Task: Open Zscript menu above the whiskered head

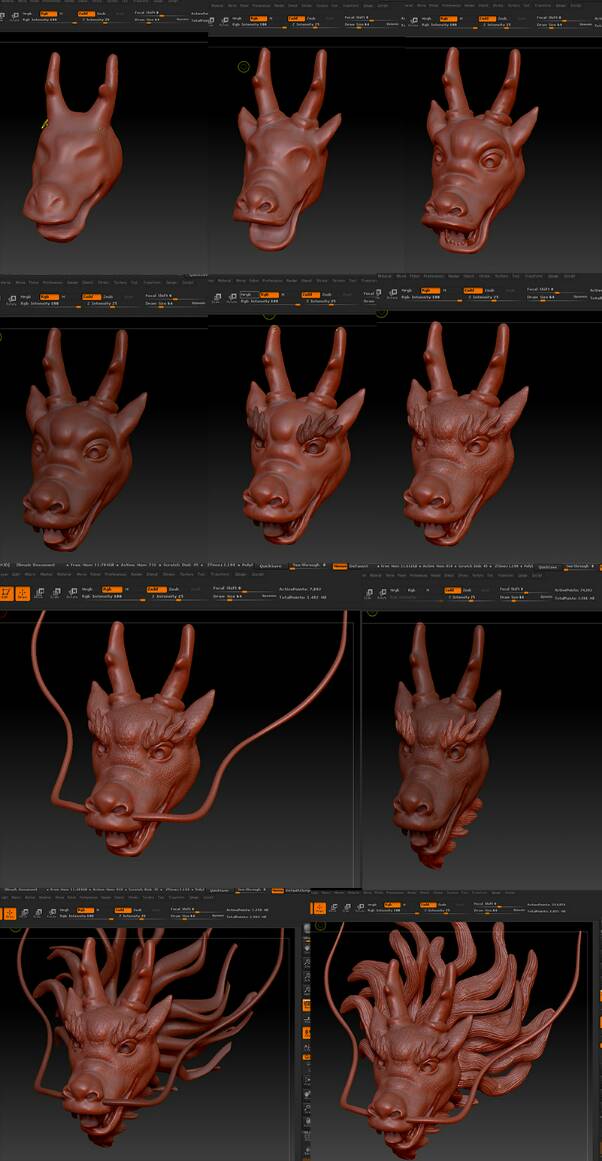Action: 258,574
